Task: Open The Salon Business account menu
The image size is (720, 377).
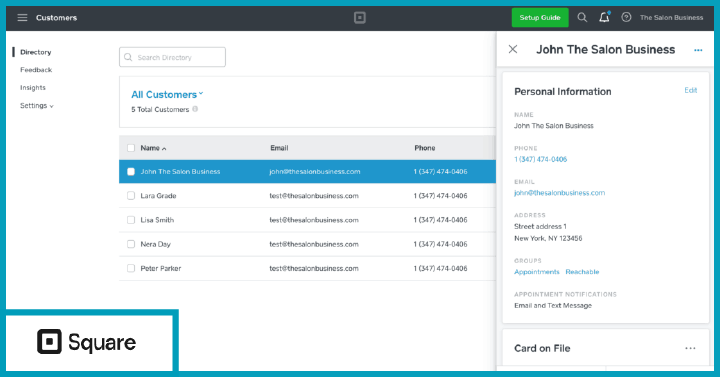Action: (671, 17)
